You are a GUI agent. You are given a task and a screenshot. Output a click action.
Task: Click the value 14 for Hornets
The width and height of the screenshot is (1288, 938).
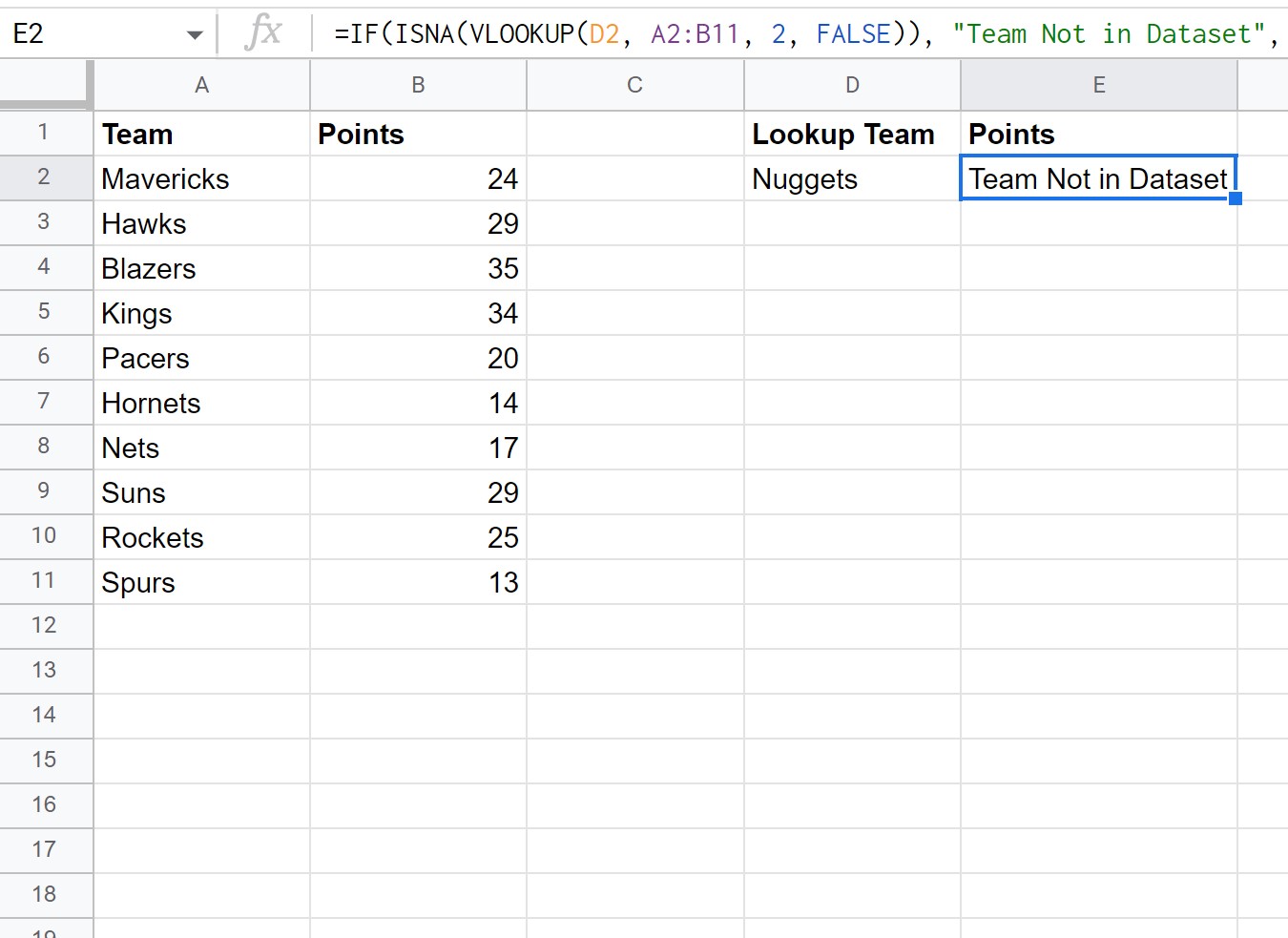pyautogui.click(x=419, y=403)
